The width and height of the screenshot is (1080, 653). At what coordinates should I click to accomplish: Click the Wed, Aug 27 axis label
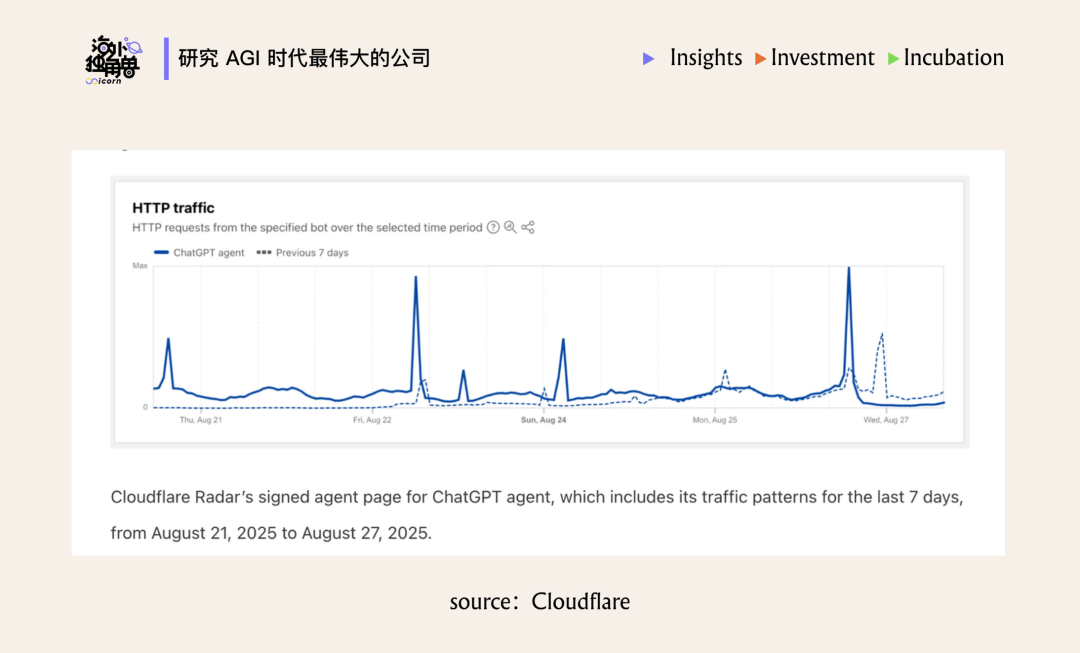coord(886,421)
